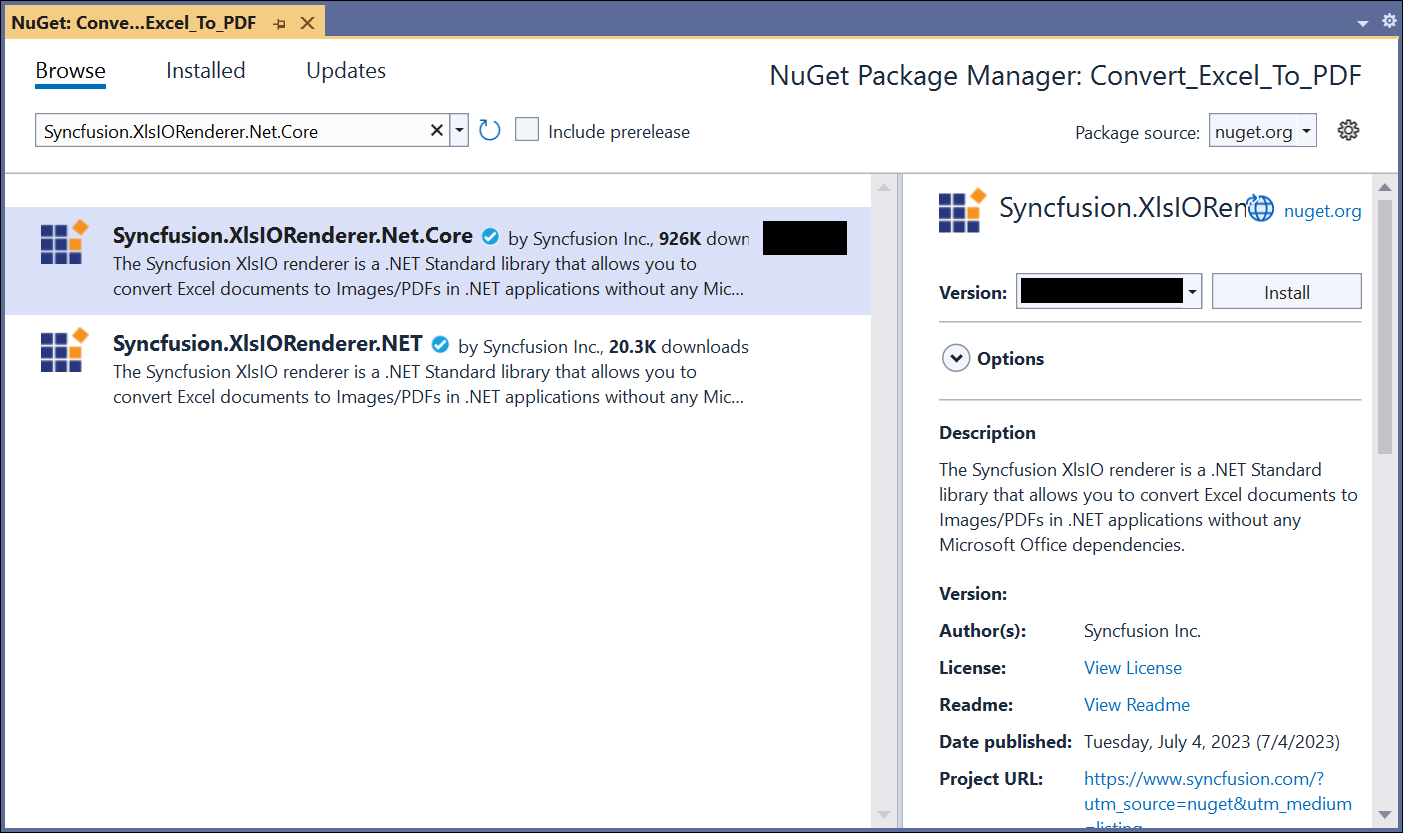The height and width of the screenshot is (833, 1403).
Task: Close the NuGet package manager tab
Action: point(306,23)
